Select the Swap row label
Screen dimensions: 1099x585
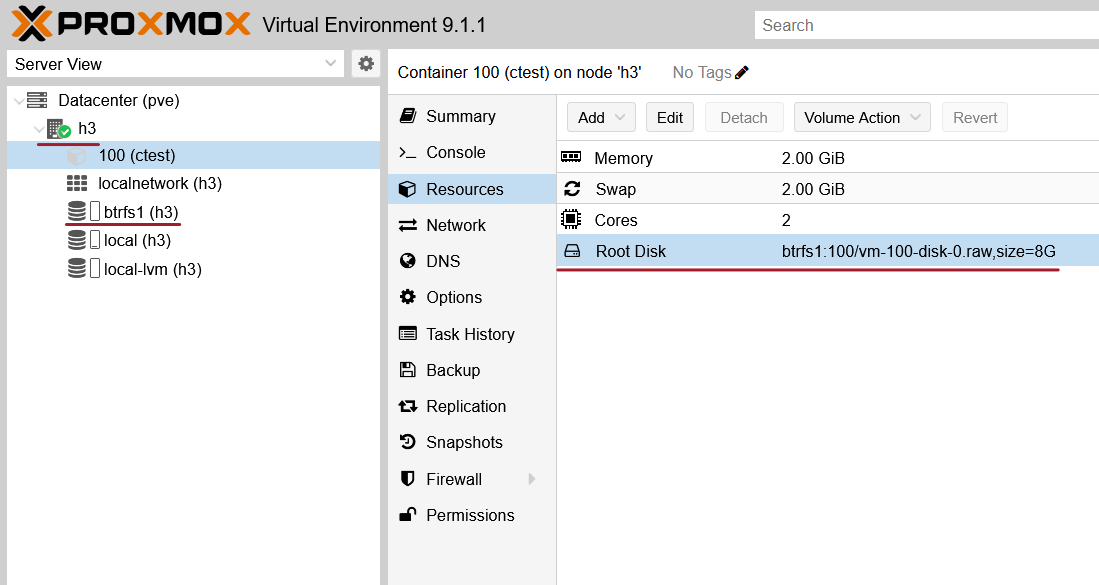click(x=615, y=189)
